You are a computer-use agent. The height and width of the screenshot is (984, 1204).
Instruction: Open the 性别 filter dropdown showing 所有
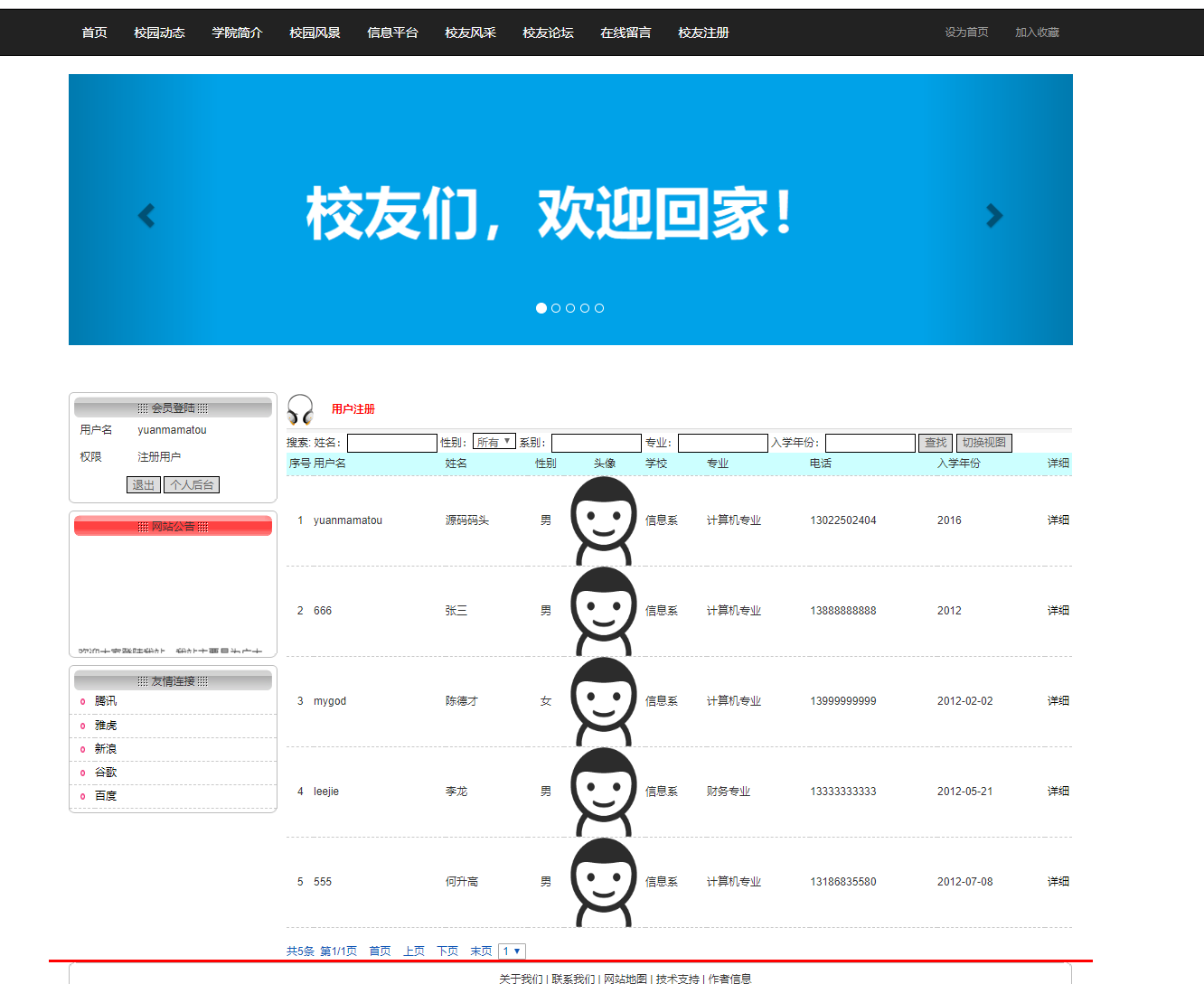494,442
